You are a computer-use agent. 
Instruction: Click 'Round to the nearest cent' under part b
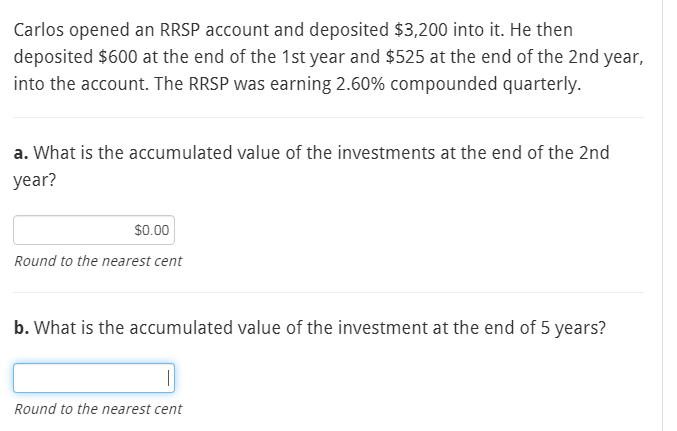click(98, 408)
